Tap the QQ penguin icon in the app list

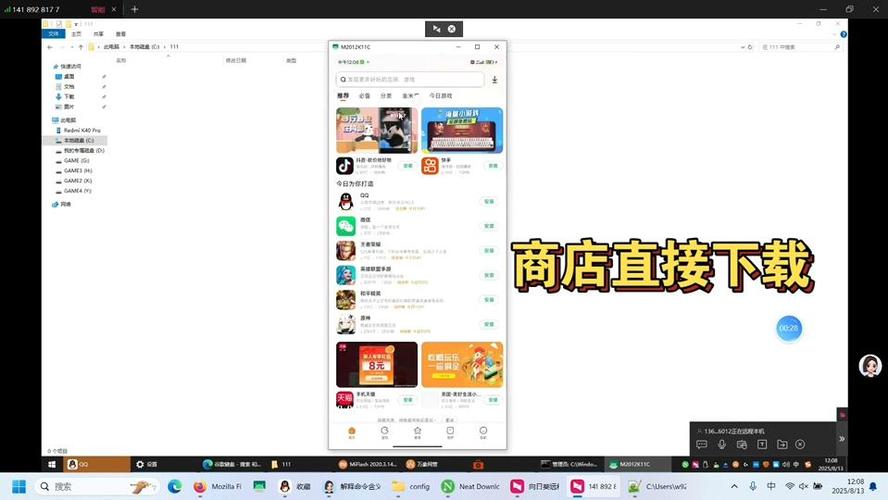(345, 202)
